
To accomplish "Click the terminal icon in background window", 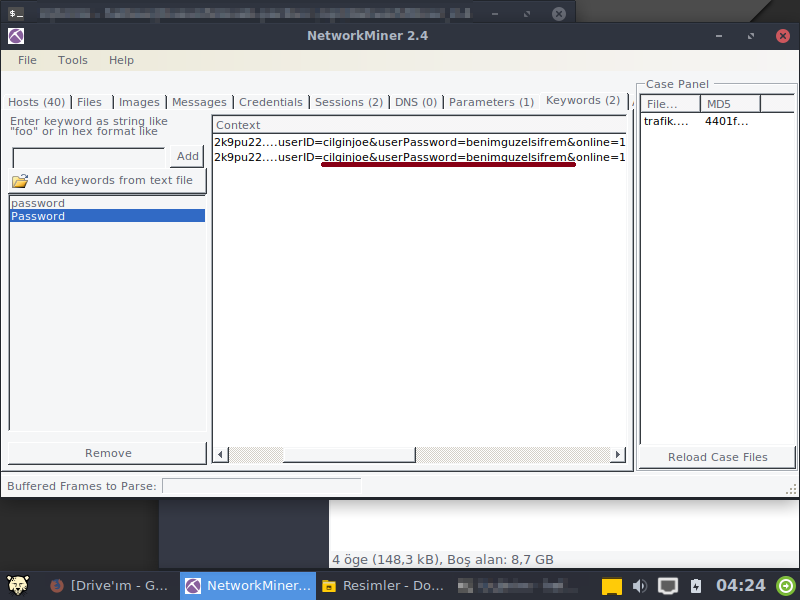I will click(16, 13).
